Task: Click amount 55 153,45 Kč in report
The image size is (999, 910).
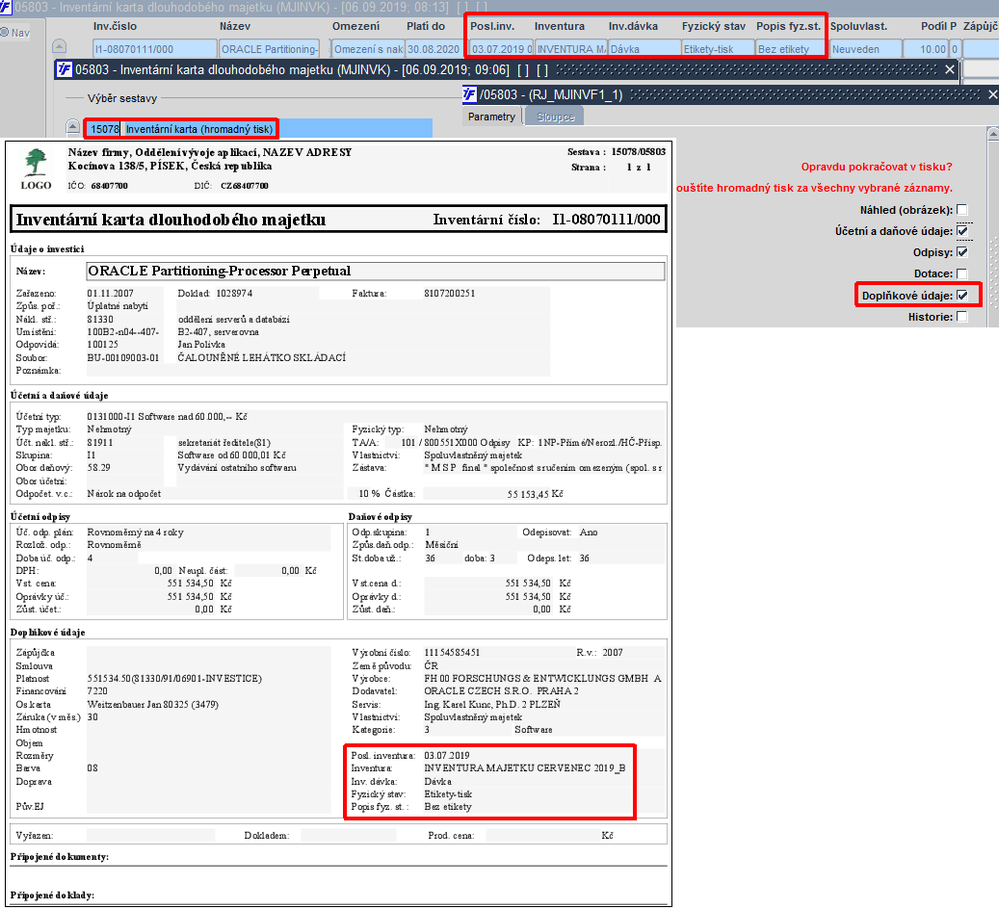Action: 535,494
